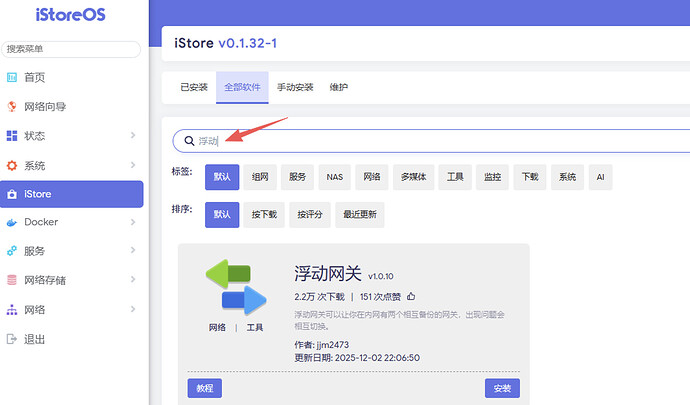Click the 浮动网关 app title

328,273
